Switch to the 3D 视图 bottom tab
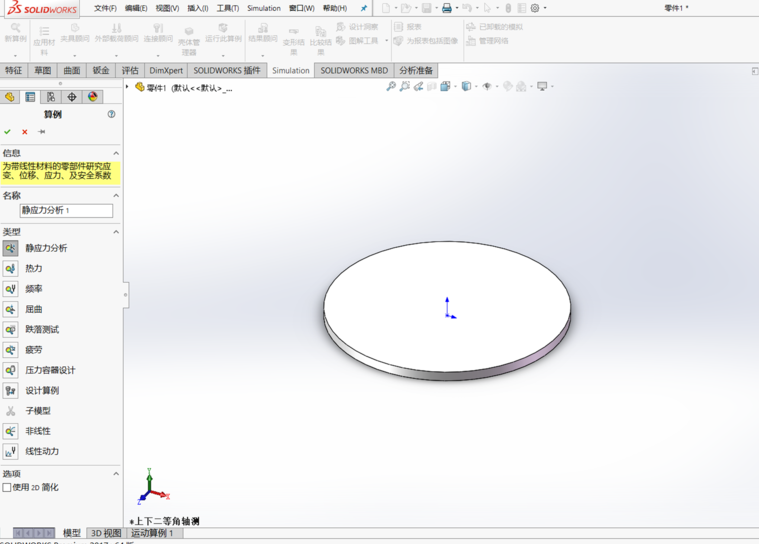The image size is (759, 544). (x=106, y=533)
